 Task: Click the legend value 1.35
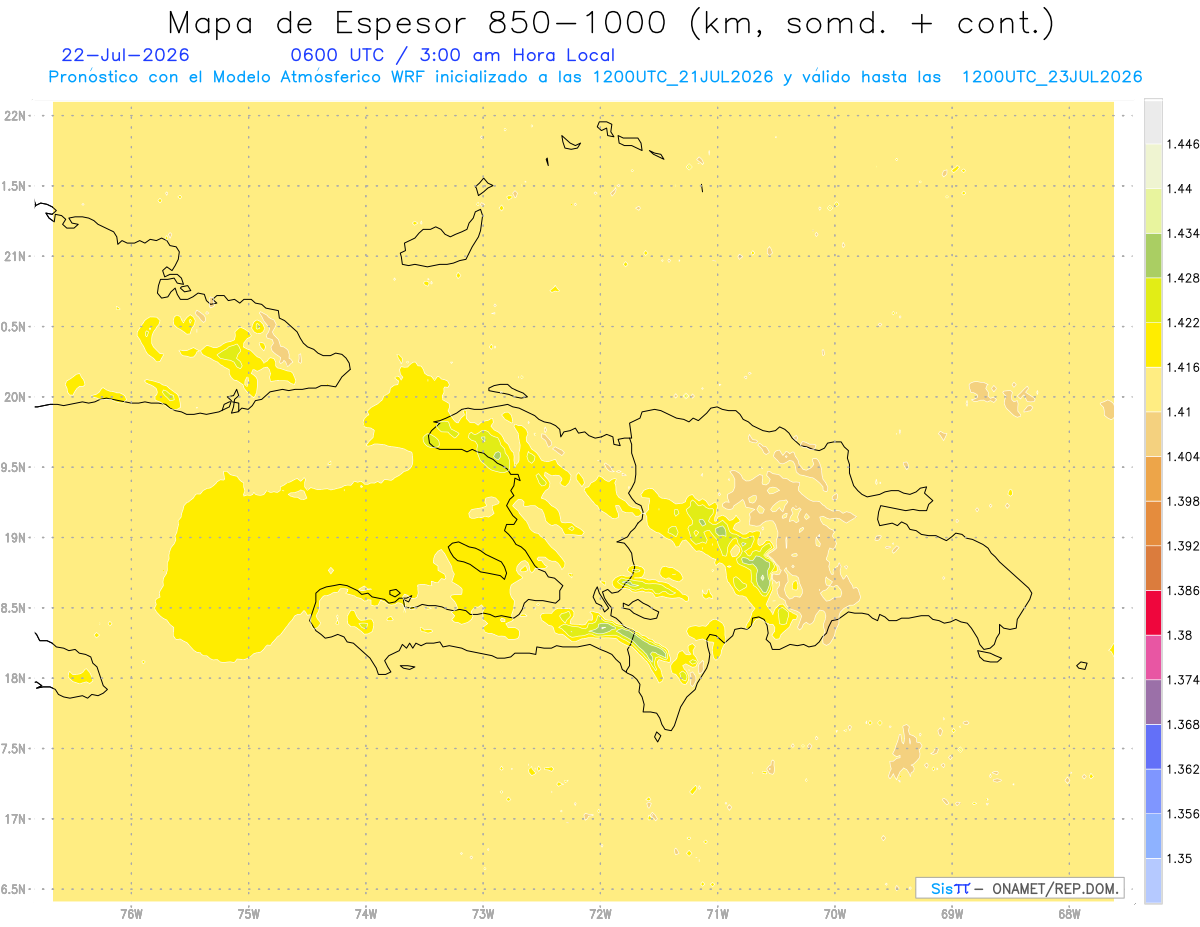[1180, 858]
